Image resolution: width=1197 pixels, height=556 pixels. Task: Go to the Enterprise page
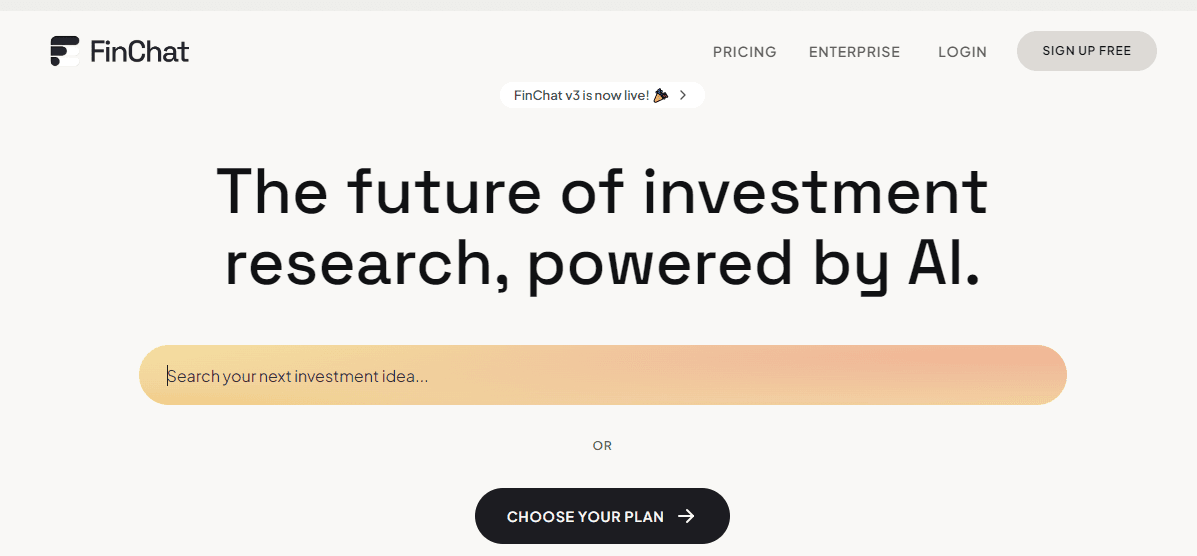tap(854, 52)
